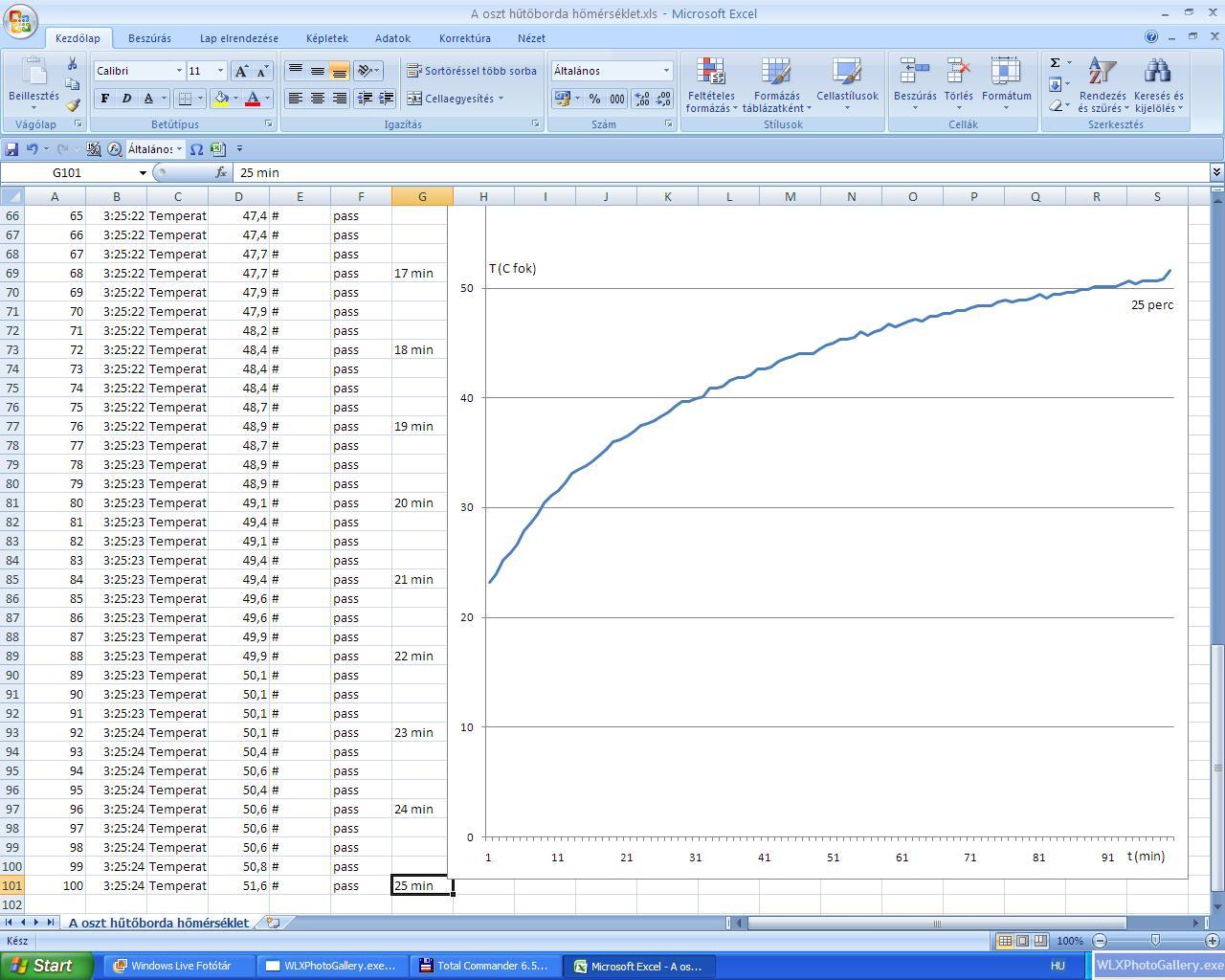Screen dimensions: 1225x980
Task: Open Customize Quick Access Toolbar dropdown
Action: [239, 148]
